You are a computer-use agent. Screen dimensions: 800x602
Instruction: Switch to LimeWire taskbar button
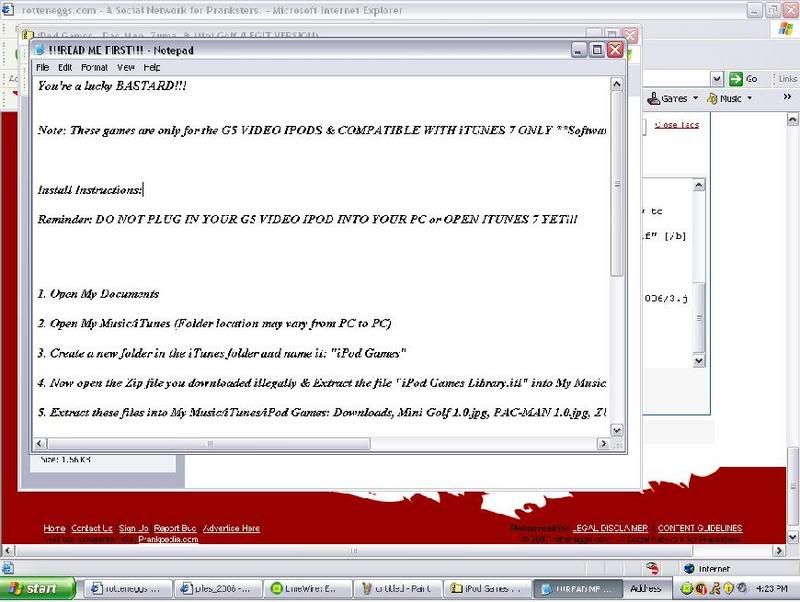(x=308, y=589)
